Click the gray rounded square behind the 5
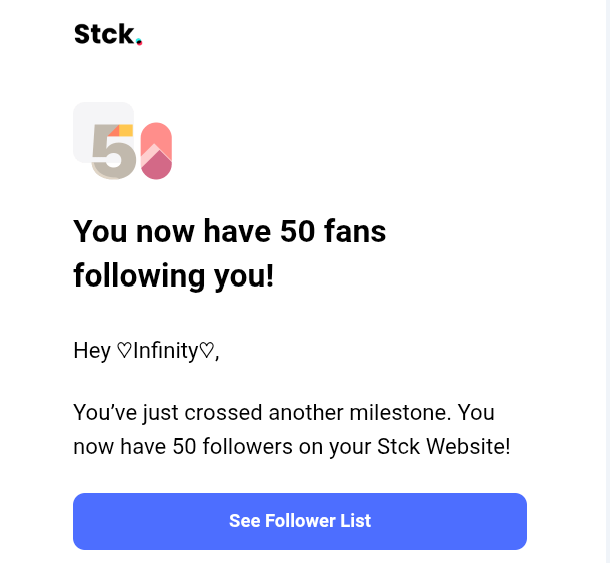 point(86,118)
